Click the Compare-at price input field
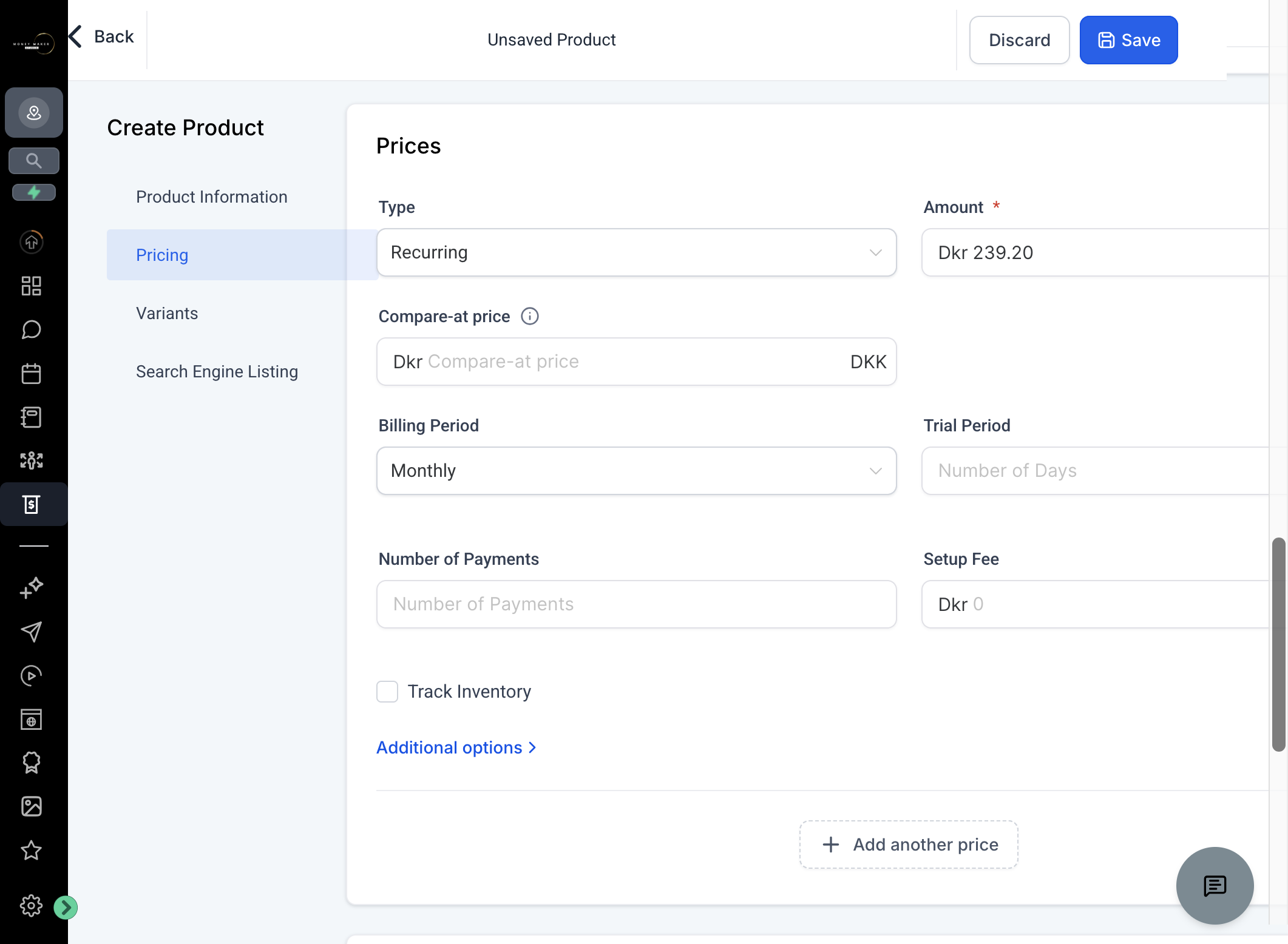 (636, 362)
